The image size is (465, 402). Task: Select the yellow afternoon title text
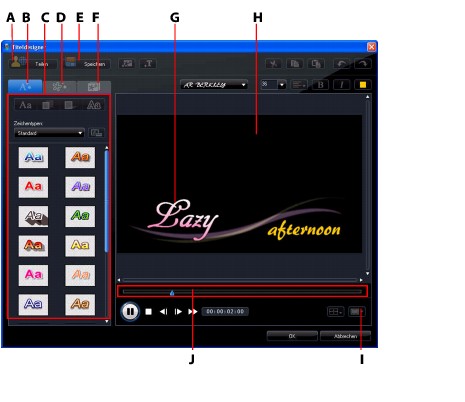[x=304, y=230]
